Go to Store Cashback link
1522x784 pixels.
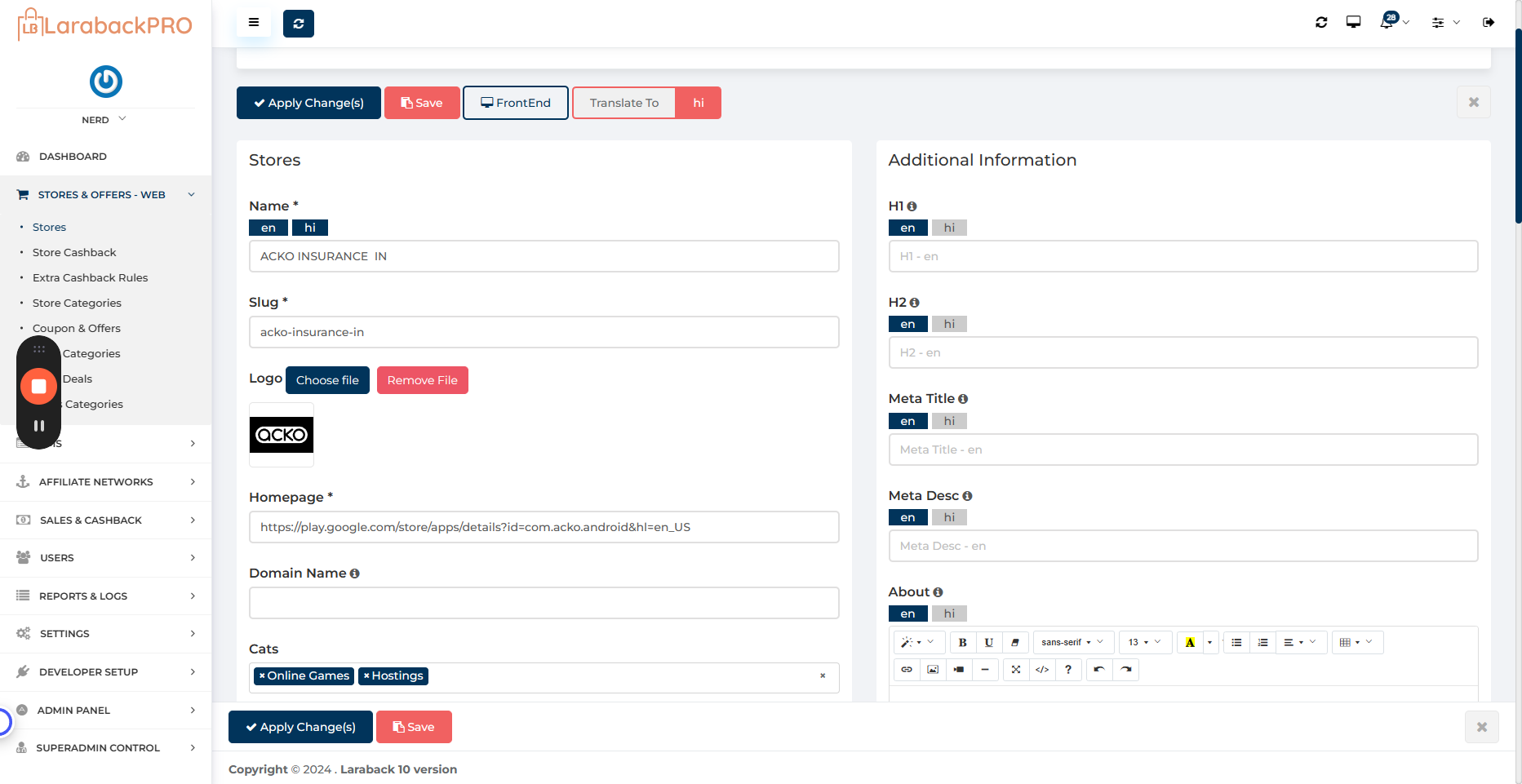74,253
